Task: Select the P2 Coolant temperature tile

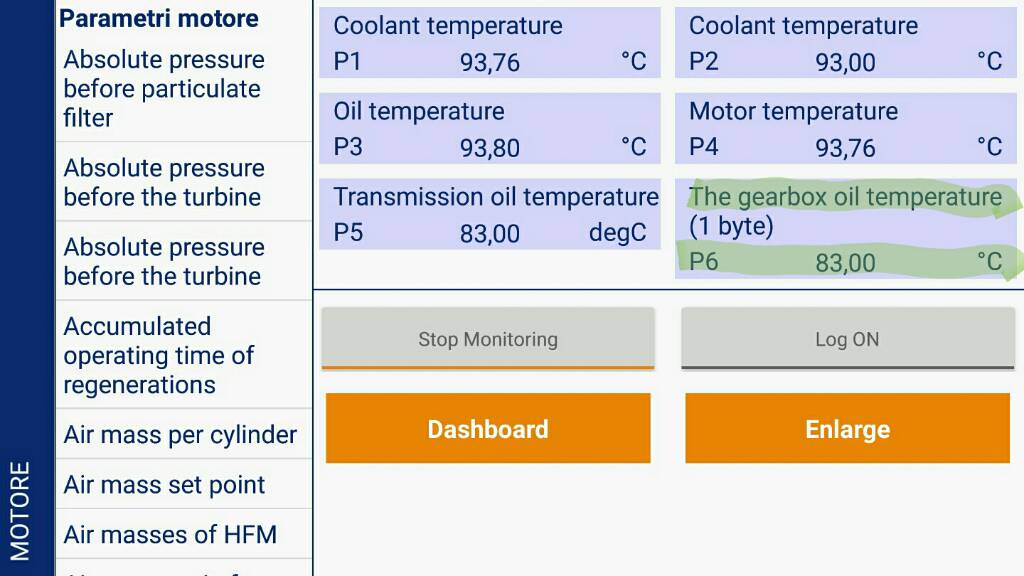Action: [846, 43]
